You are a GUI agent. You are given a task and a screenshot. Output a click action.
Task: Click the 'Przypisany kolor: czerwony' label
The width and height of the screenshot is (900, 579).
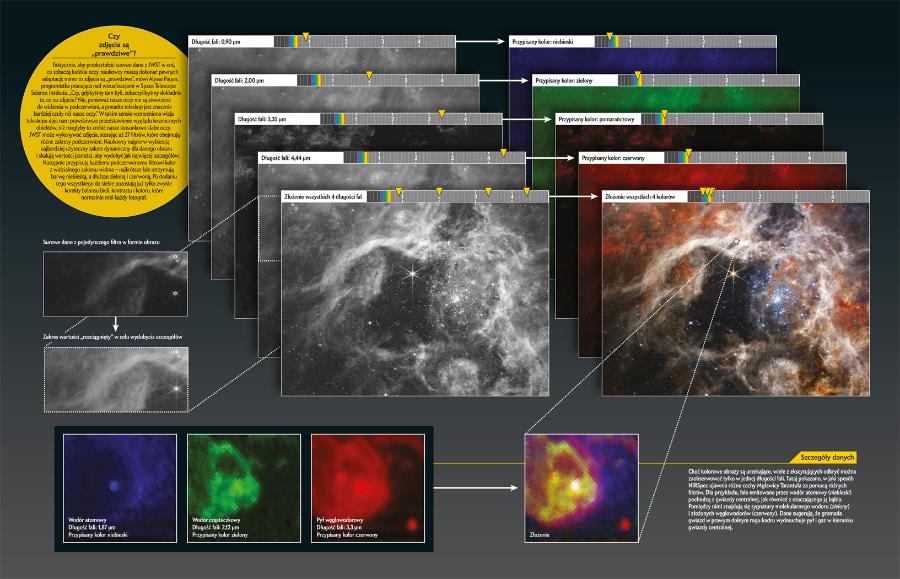click(613, 158)
